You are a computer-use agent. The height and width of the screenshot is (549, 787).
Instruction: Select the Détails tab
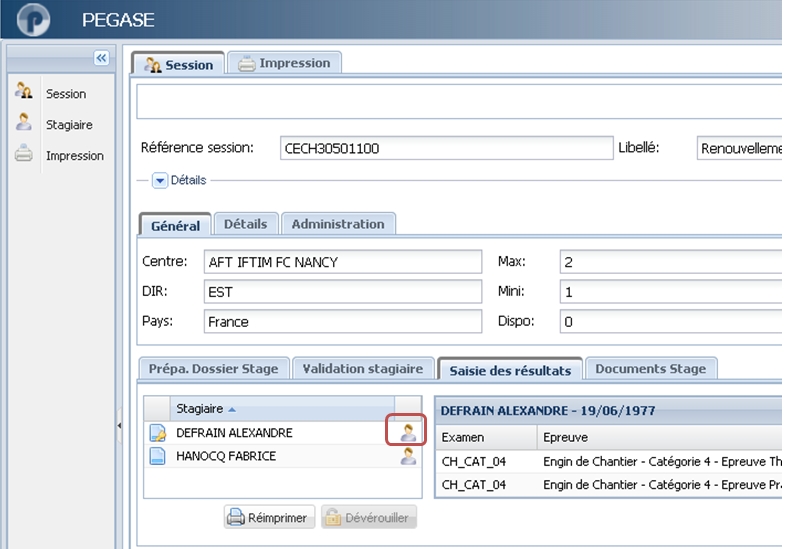tap(245, 224)
